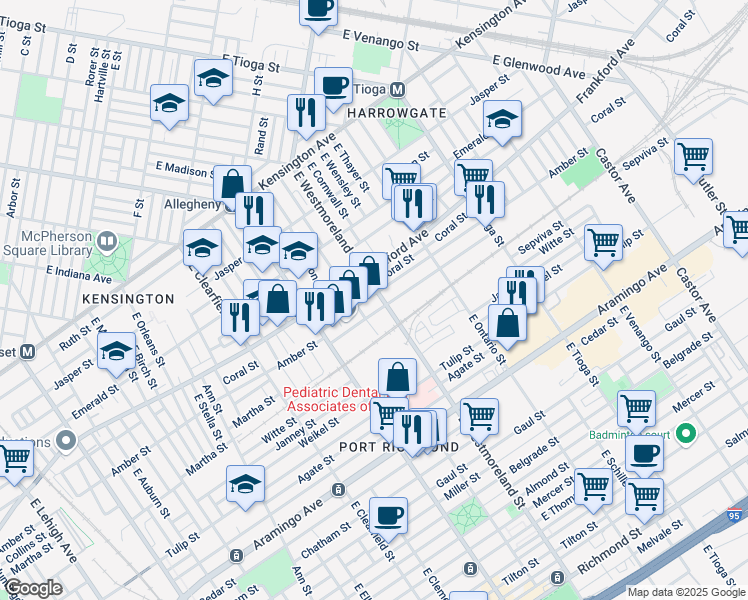Screen dimensions: 748x600
Task: Select the school marker near Agate St south
Action: point(246,485)
